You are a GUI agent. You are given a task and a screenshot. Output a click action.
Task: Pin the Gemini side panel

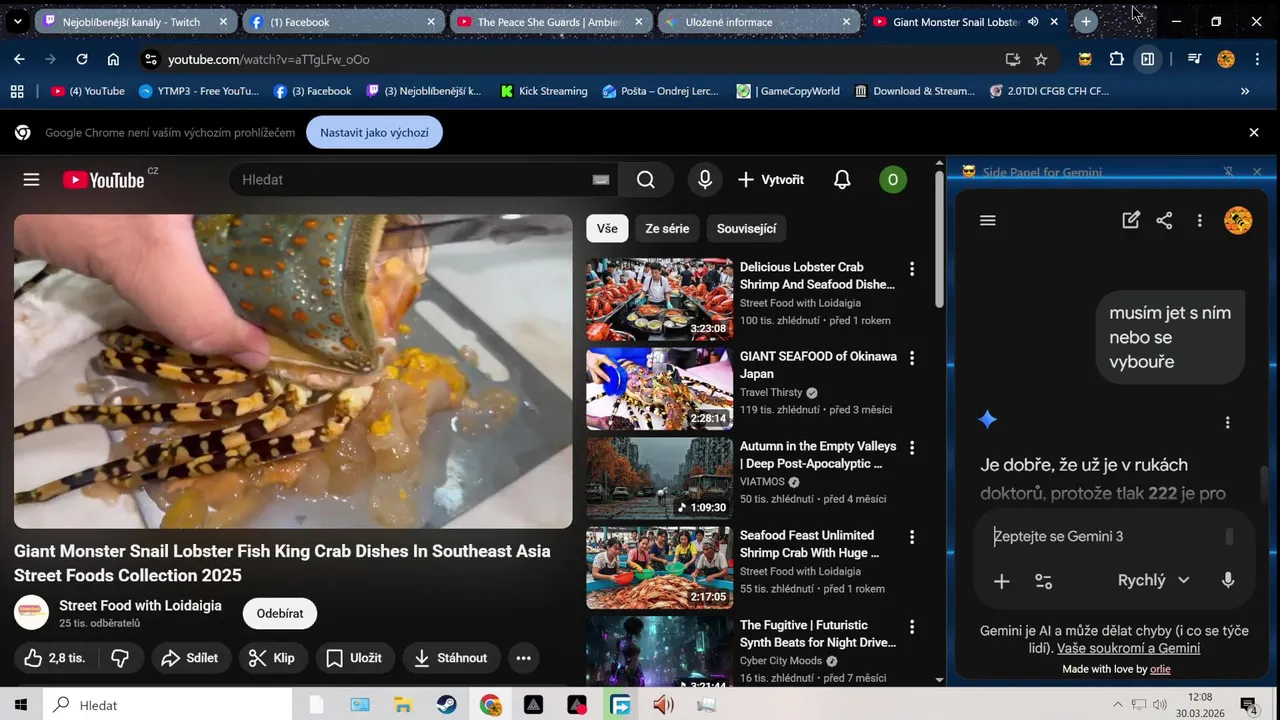tap(1229, 172)
